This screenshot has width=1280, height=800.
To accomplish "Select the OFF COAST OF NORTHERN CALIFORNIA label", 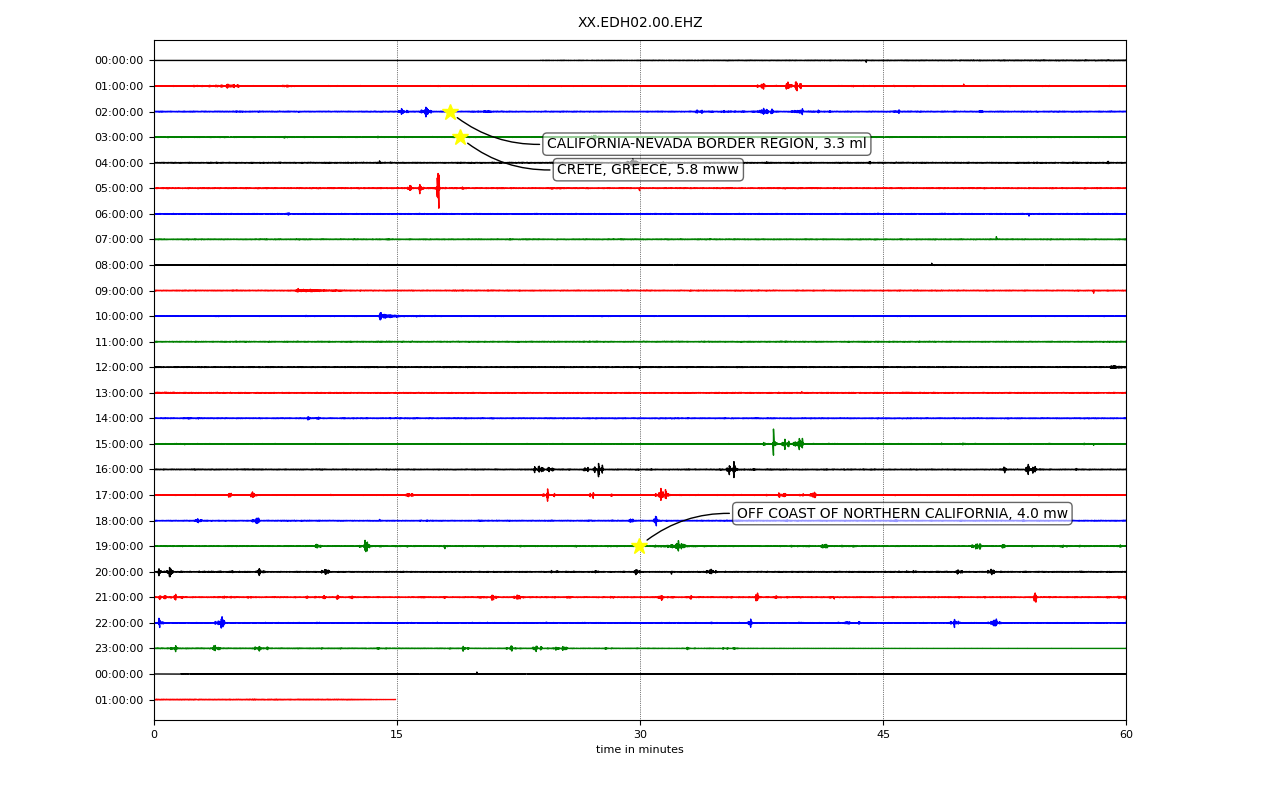I will pyautogui.click(x=902, y=514).
